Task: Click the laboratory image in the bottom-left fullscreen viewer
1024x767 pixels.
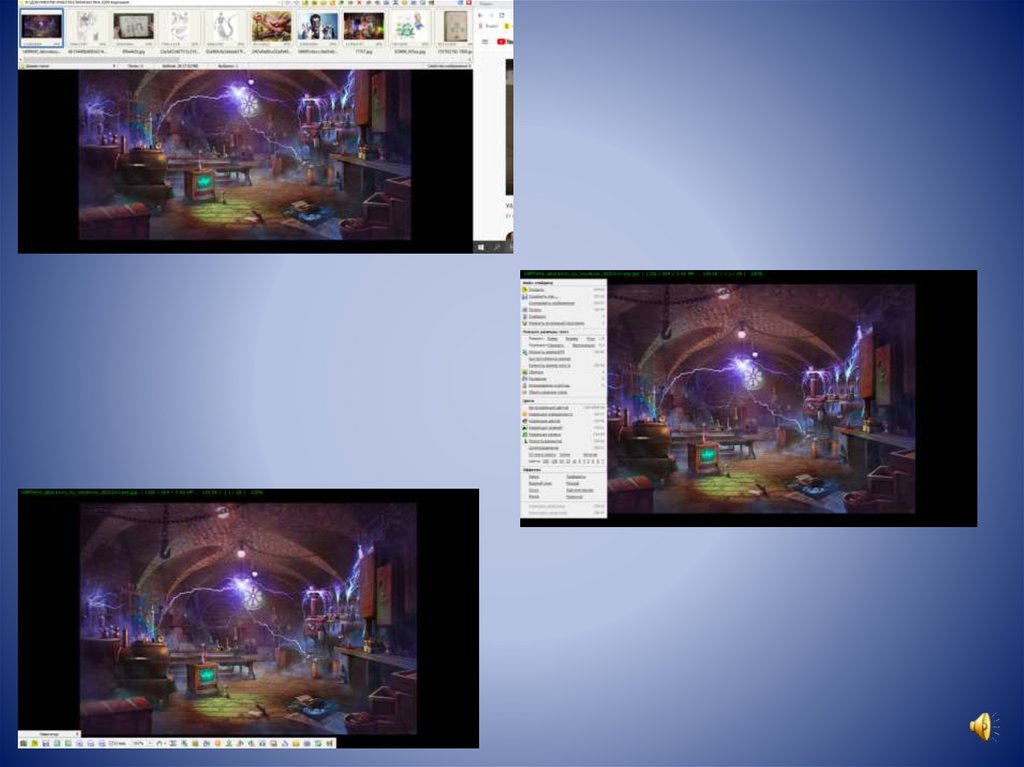Action: pos(248,619)
